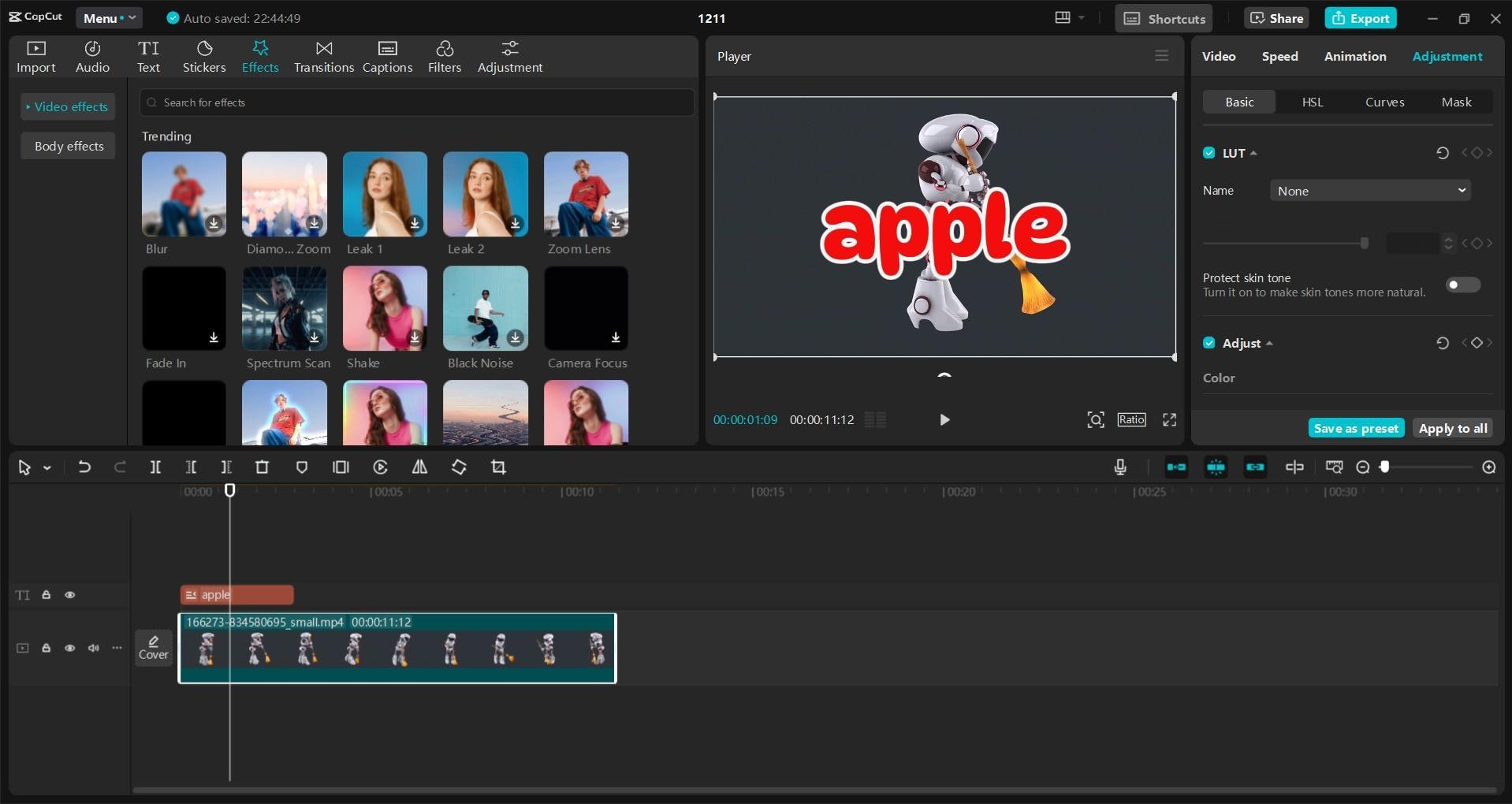Expand the Video effects category
Viewport: 1512px width, 804px height.
point(68,106)
